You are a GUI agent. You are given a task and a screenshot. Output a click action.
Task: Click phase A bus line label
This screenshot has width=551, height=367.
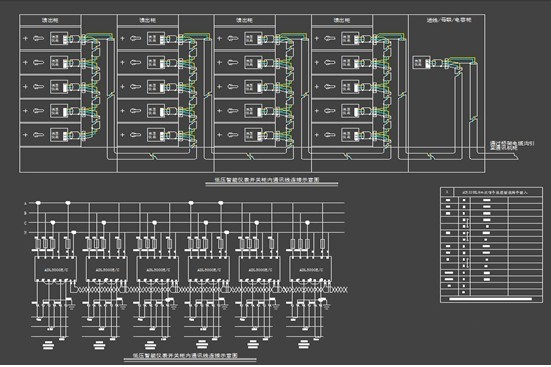25,203
